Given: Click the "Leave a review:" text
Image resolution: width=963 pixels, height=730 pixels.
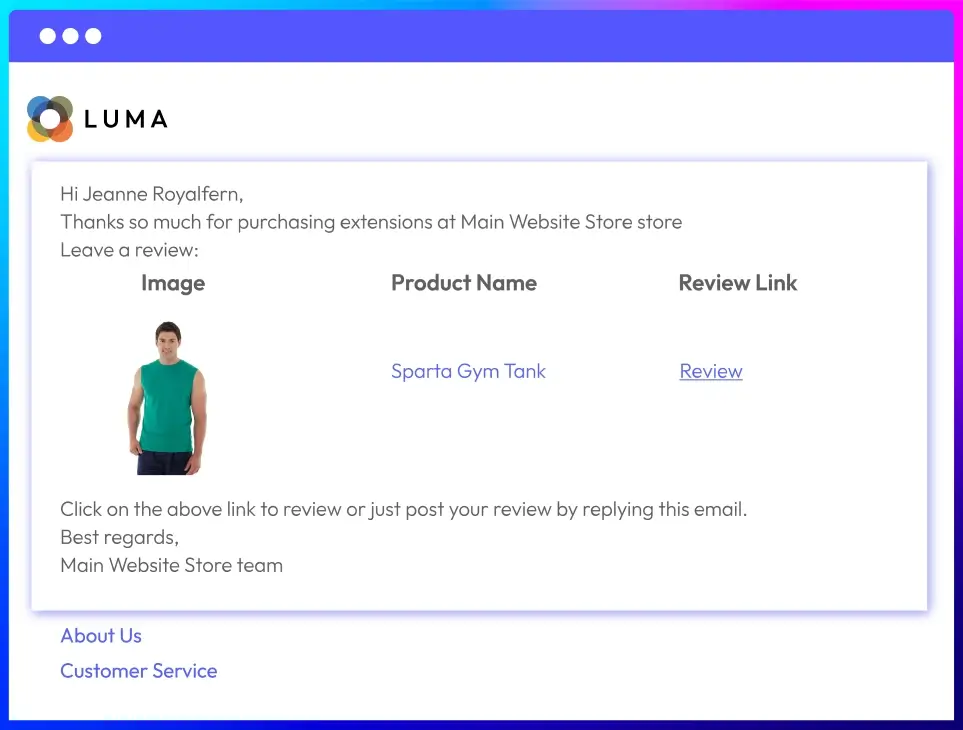Looking at the screenshot, I should tap(130, 250).
